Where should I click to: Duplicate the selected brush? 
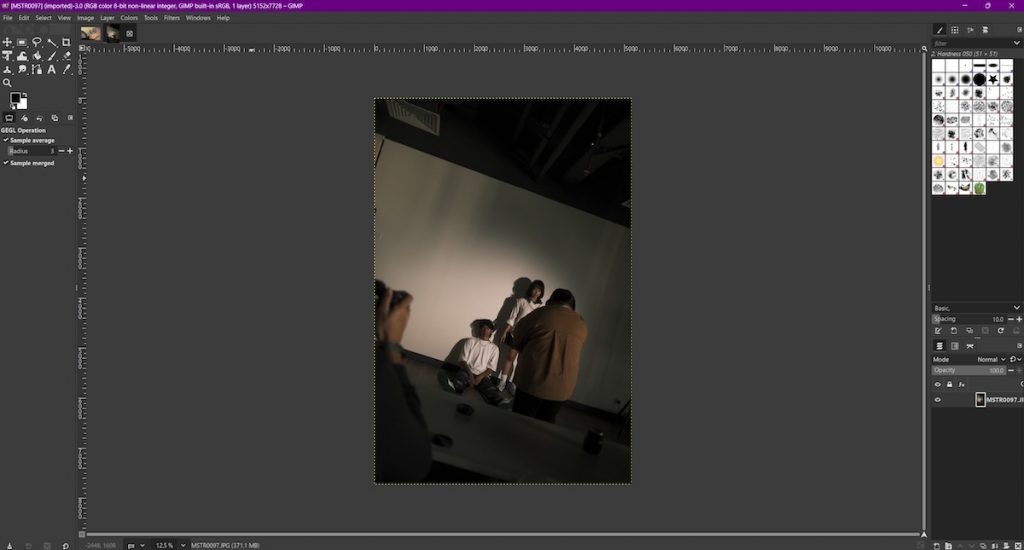tap(969, 331)
